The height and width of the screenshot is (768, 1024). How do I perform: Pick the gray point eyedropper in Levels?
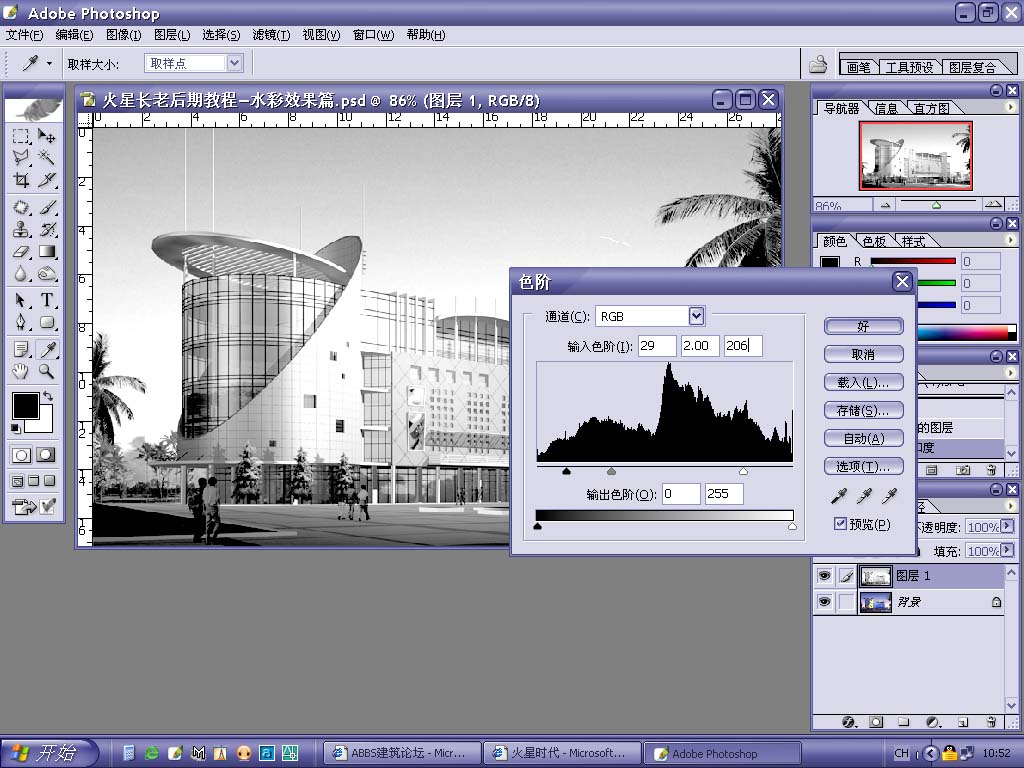coord(864,496)
